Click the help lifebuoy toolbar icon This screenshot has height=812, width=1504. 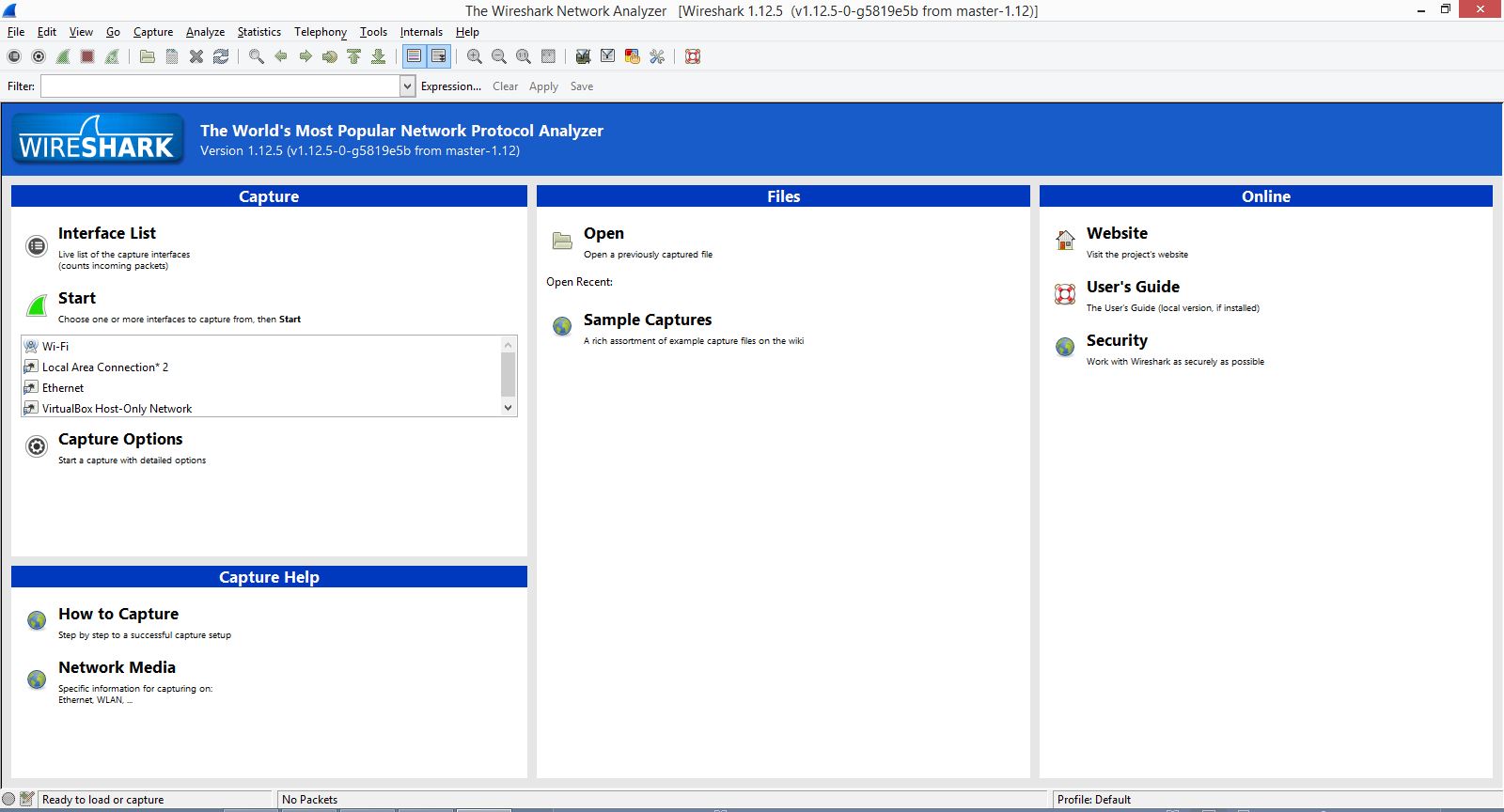pos(693,56)
